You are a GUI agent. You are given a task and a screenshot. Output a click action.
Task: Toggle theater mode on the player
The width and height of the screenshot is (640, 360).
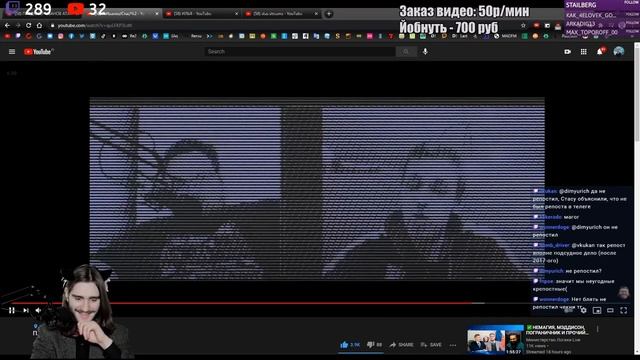610,311
